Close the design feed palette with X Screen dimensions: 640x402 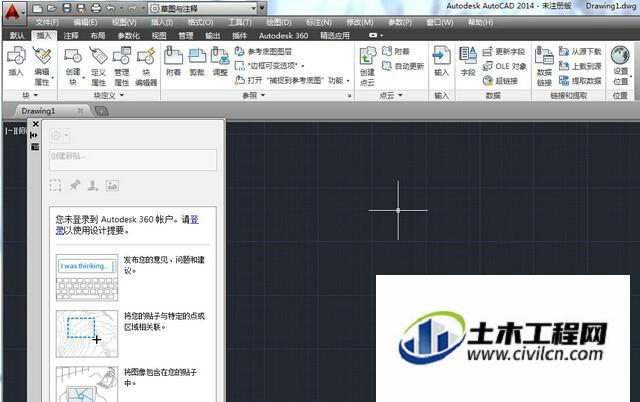pos(36,124)
